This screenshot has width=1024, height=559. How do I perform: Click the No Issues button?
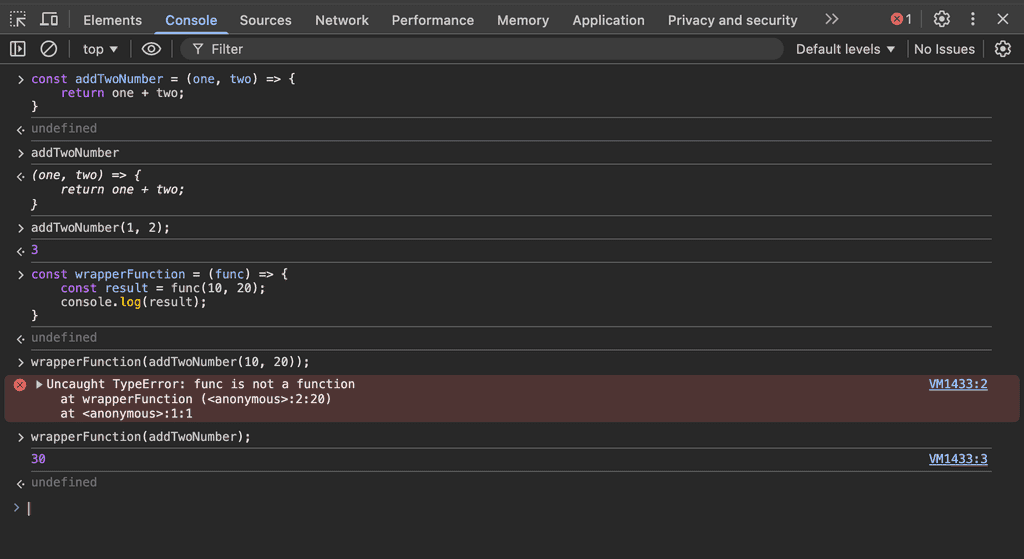point(944,49)
